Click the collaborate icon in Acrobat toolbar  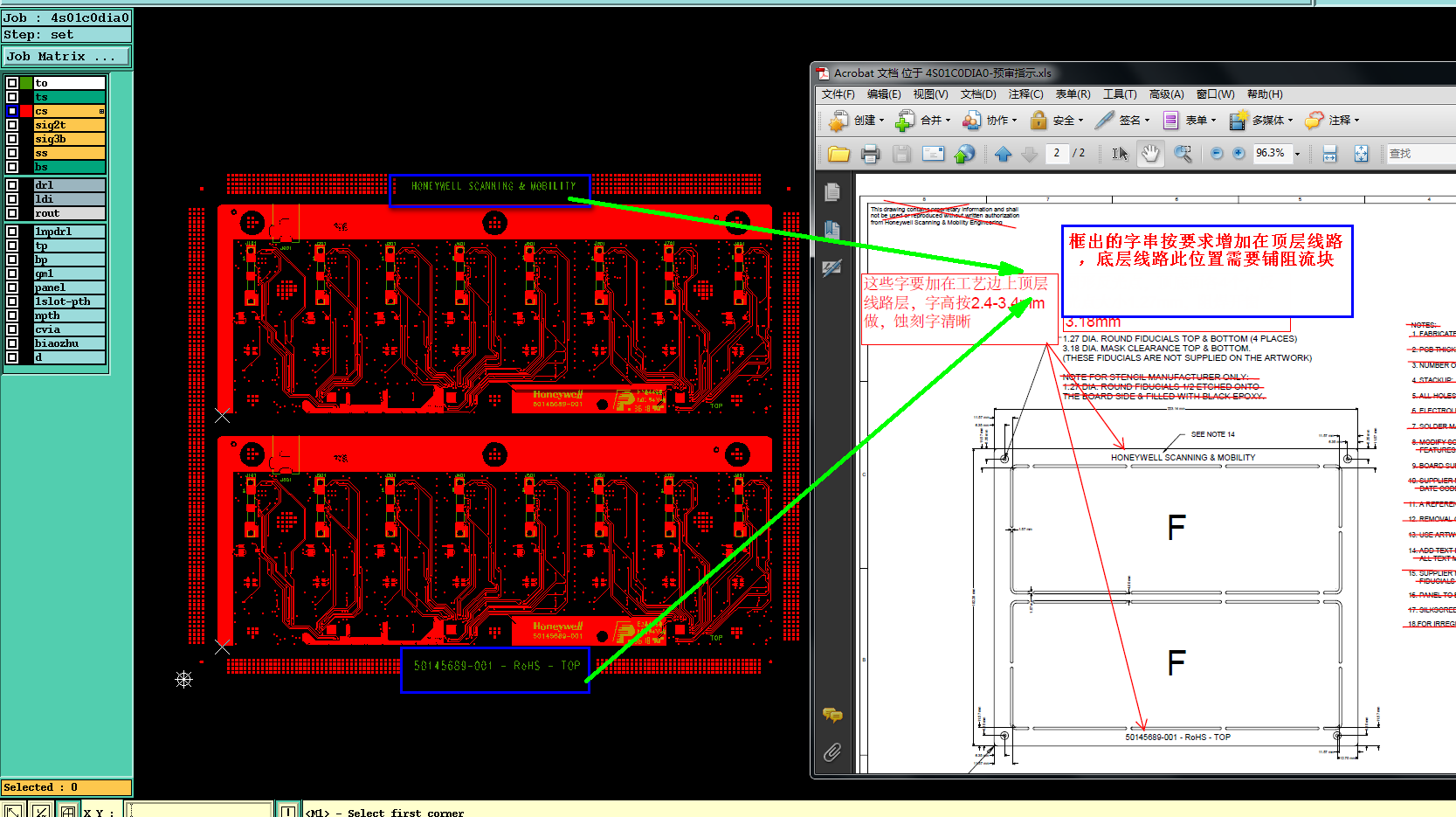pyautogui.click(x=971, y=120)
